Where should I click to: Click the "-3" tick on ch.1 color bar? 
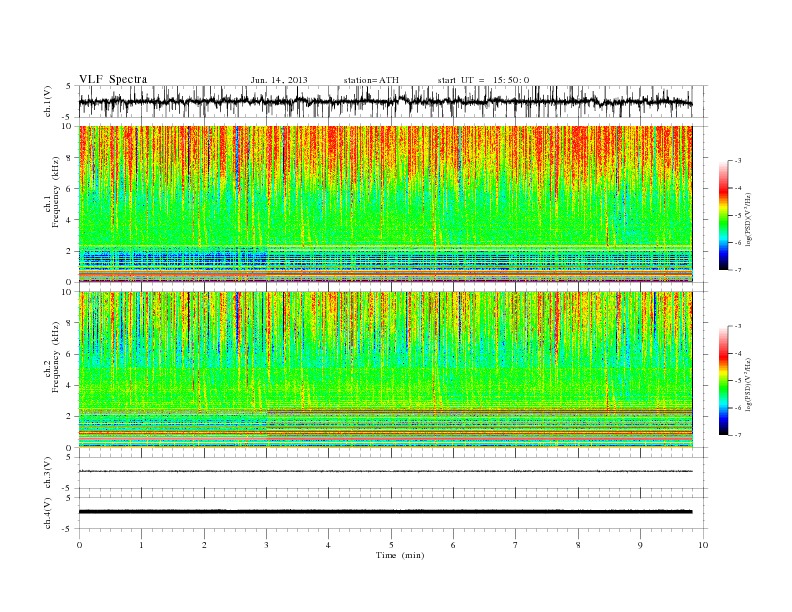[737, 161]
